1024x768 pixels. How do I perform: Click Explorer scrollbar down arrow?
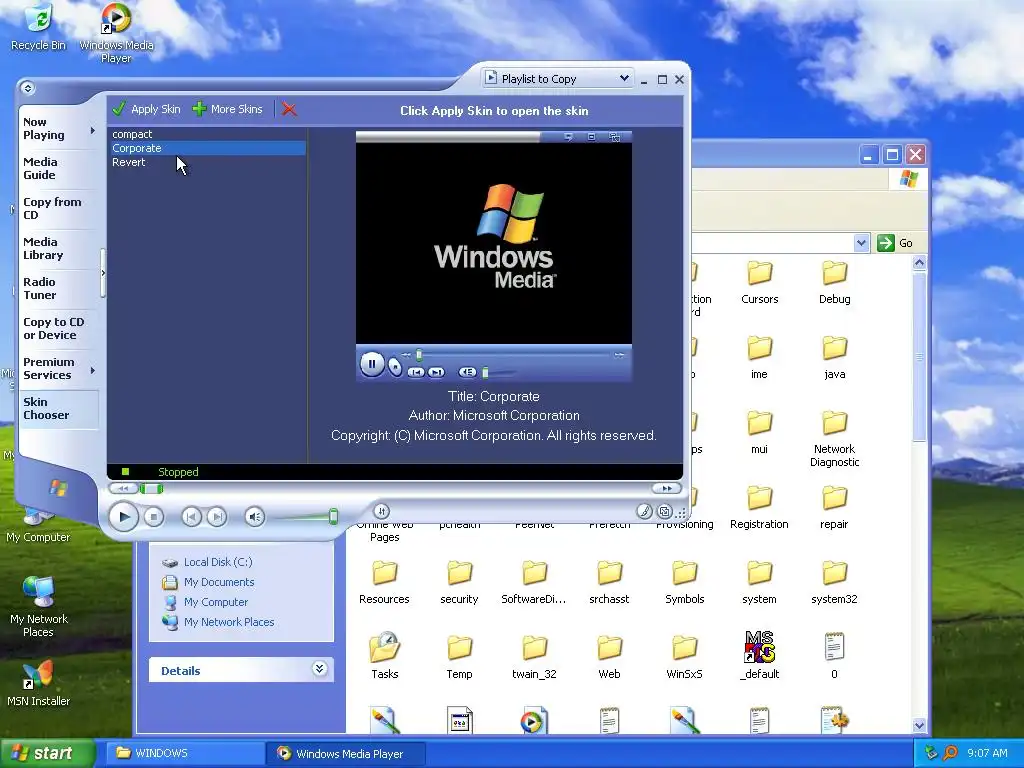[920, 725]
